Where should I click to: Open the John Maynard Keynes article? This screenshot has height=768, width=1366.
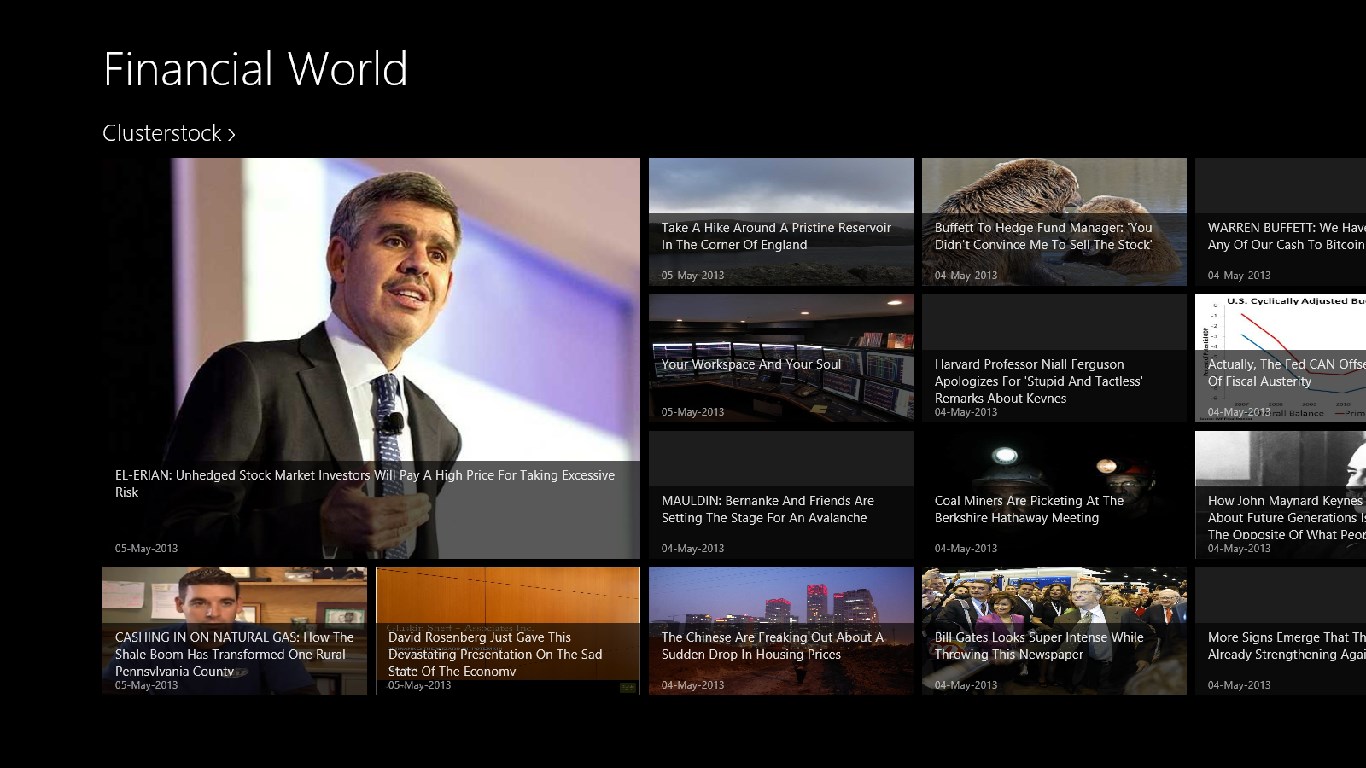click(x=1285, y=517)
